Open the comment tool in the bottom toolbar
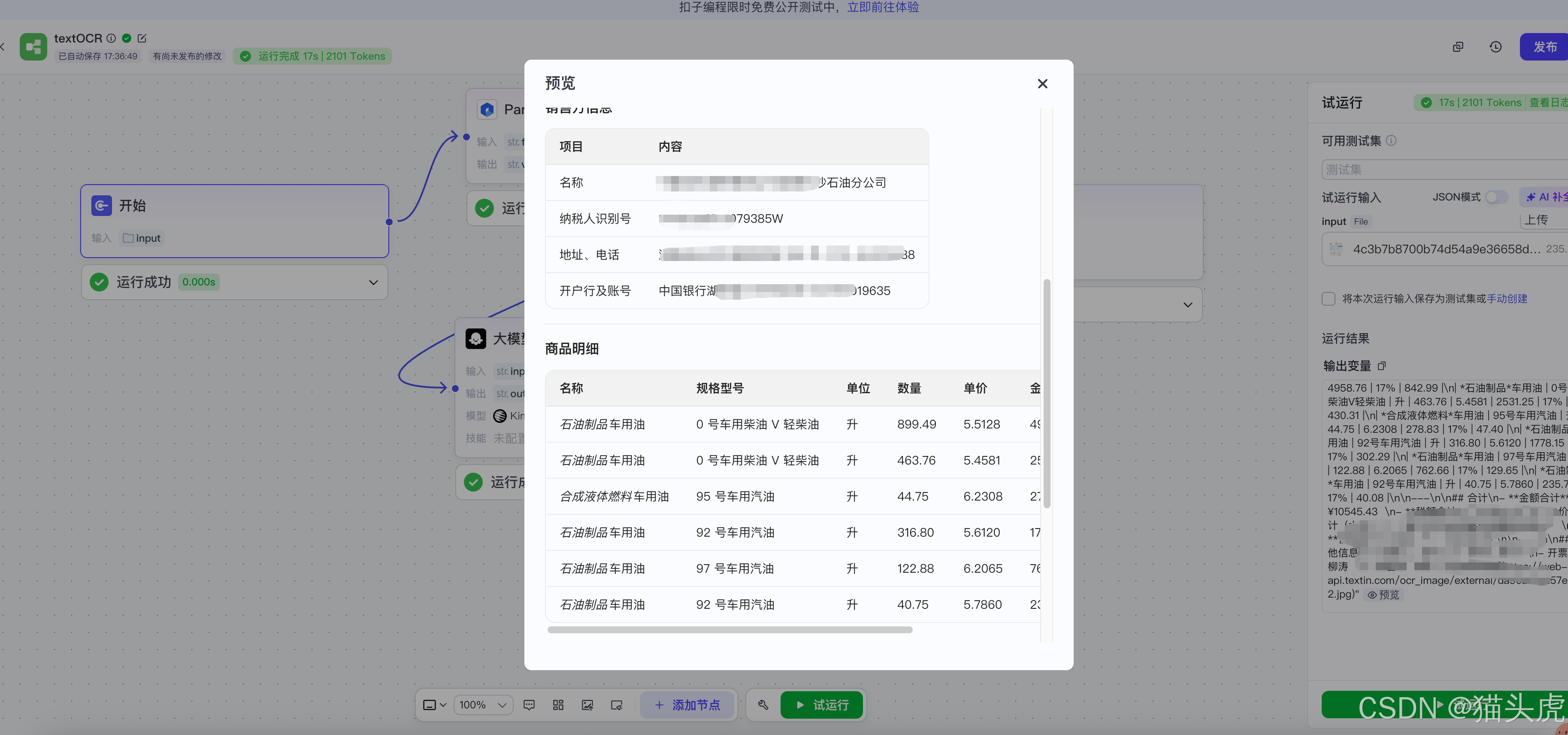 pyautogui.click(x=529, y=705)
